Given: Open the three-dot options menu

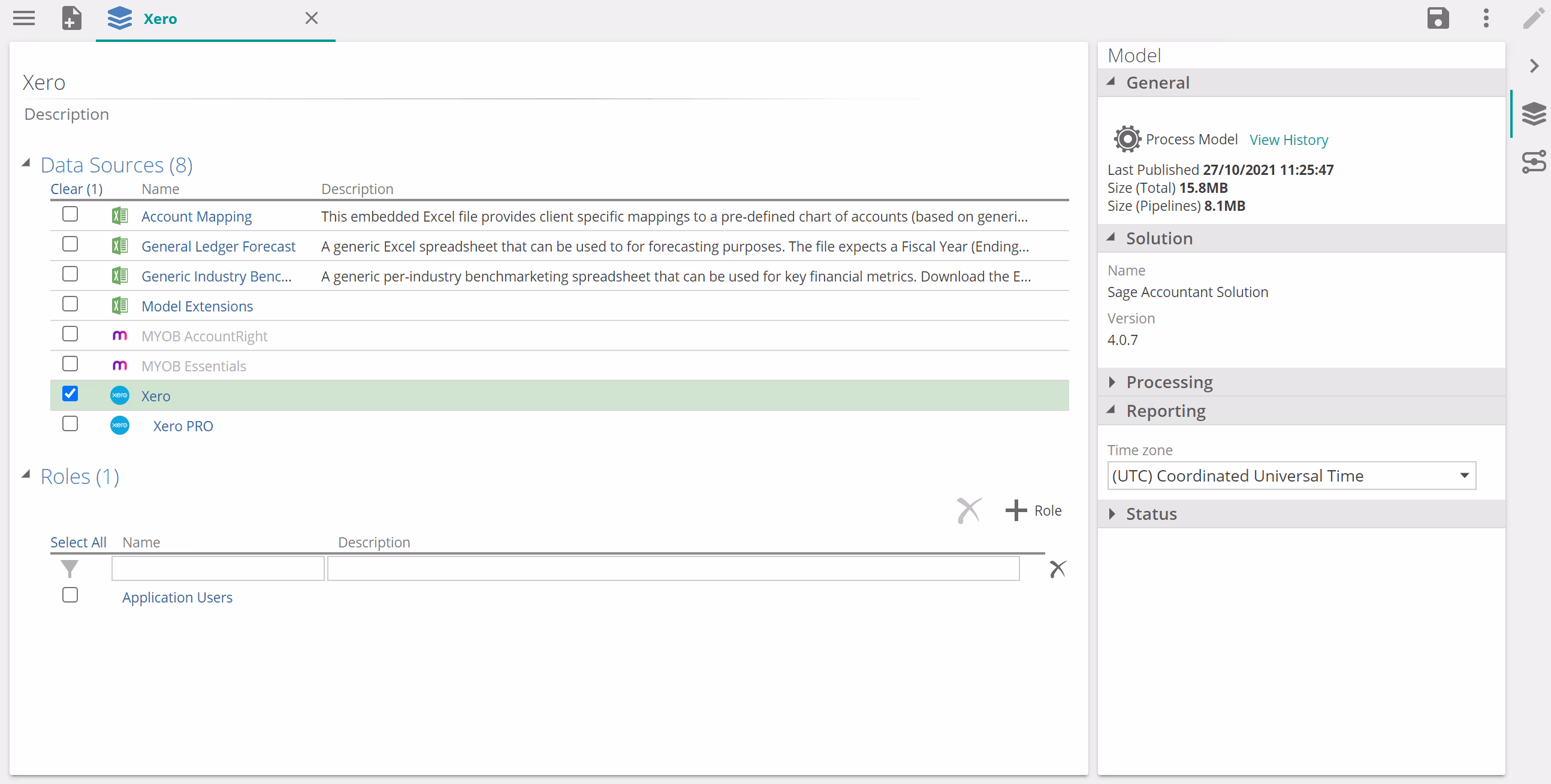Looking at the screenshot, I should click(x=1485, y=18).
